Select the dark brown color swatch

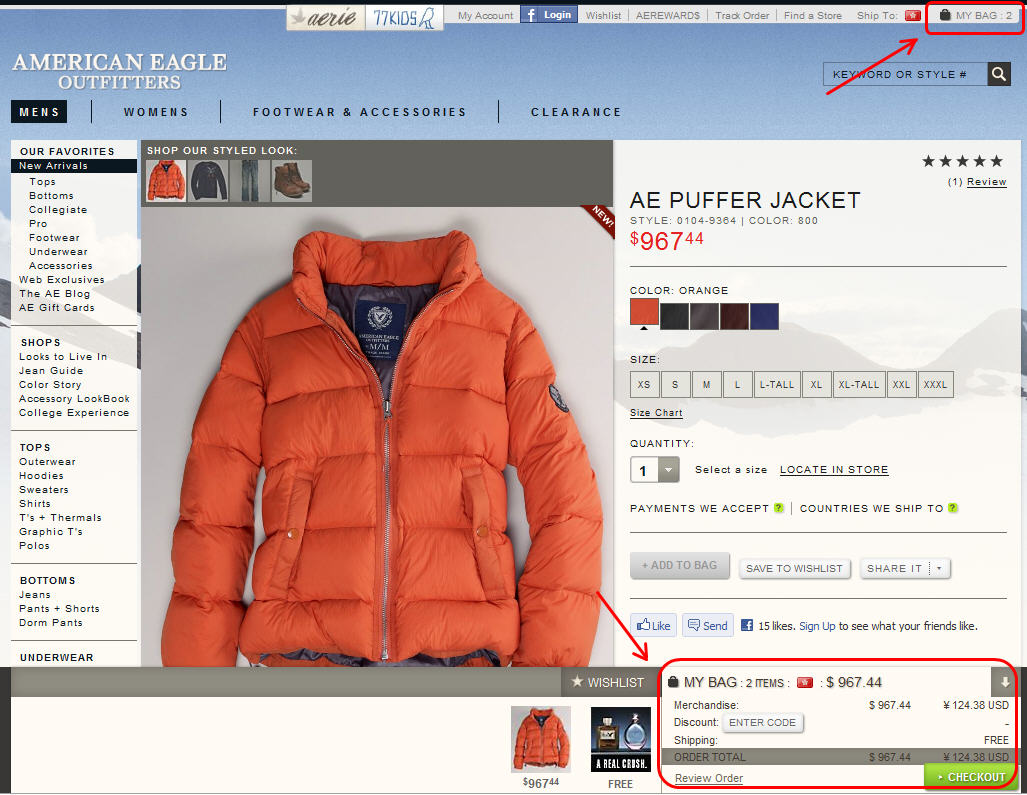(734, 316)
